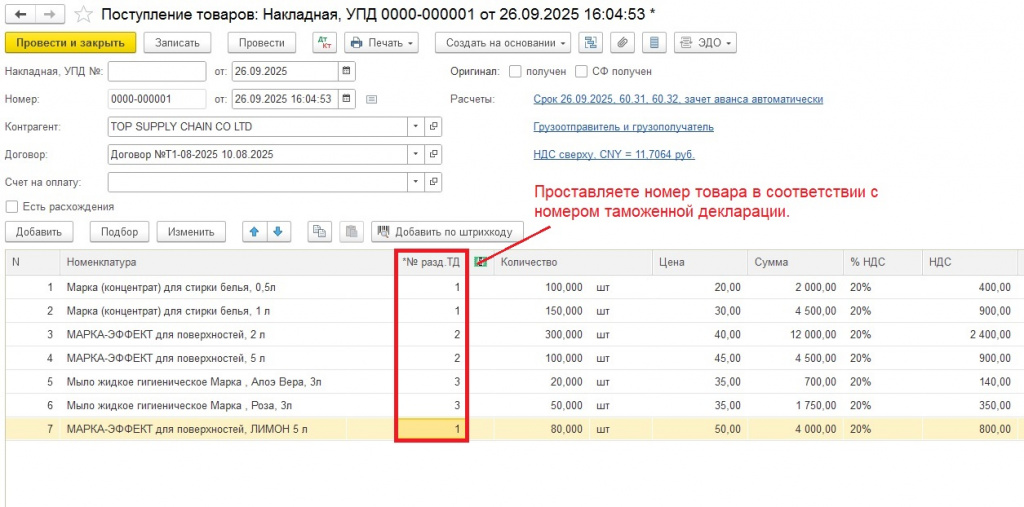Move row down arrow
The image size is (1024, 507).
(x=278, y=231)
